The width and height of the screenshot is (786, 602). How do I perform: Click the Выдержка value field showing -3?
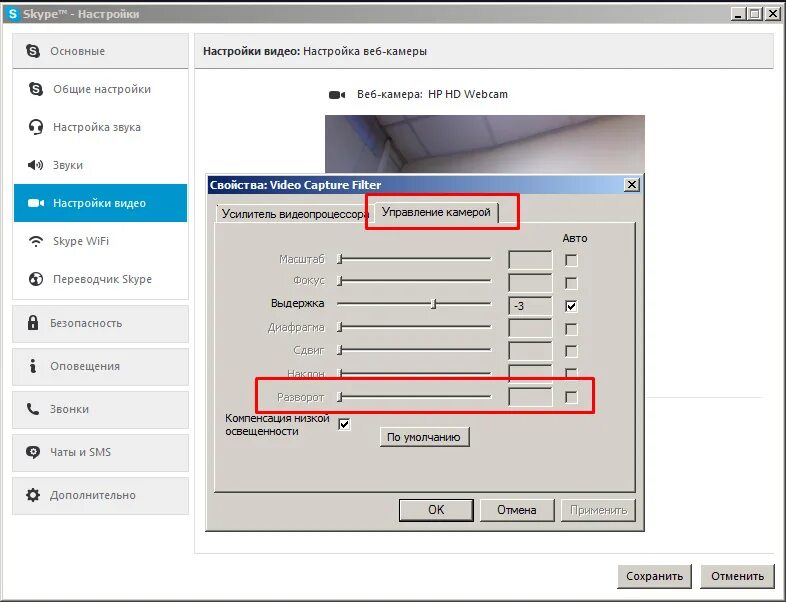(x=530, y=306)
